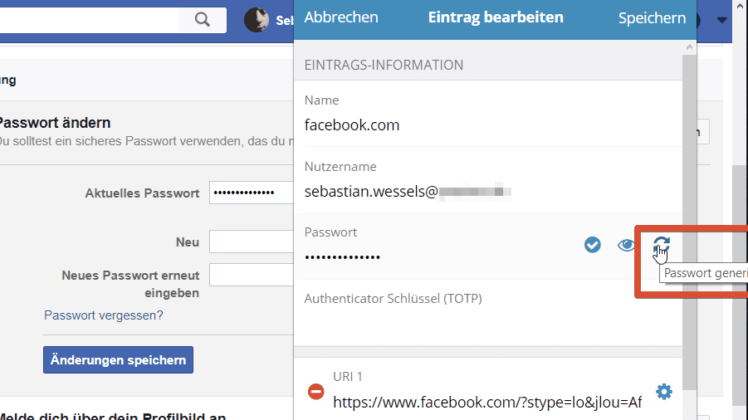Remove URI 1 with the red minus icon

pos(316,392)
